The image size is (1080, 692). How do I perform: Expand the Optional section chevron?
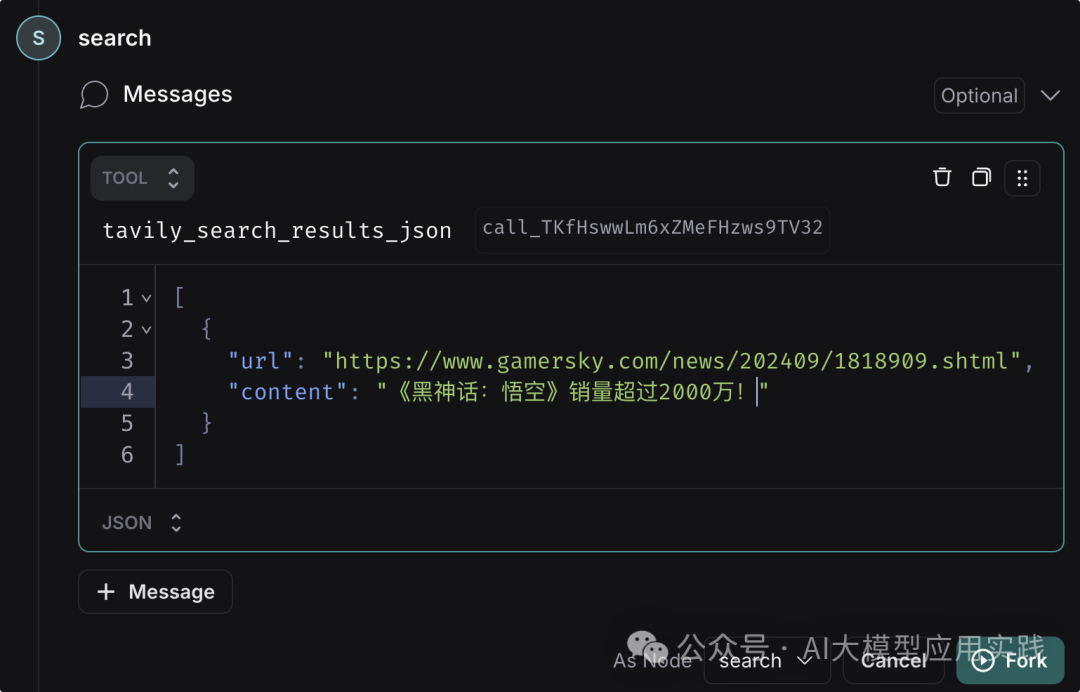coord(1050,95)
